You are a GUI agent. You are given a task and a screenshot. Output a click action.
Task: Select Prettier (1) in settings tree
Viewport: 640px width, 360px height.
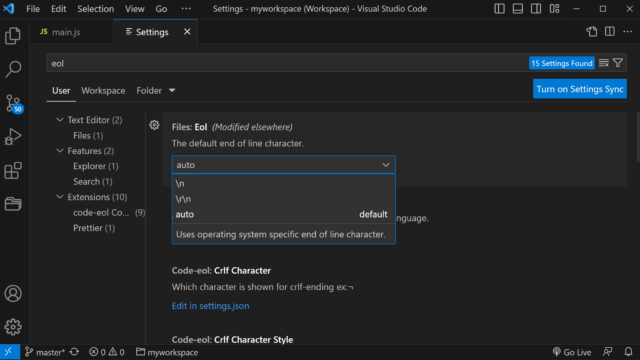pyautogui.click(x=94, y=228)
